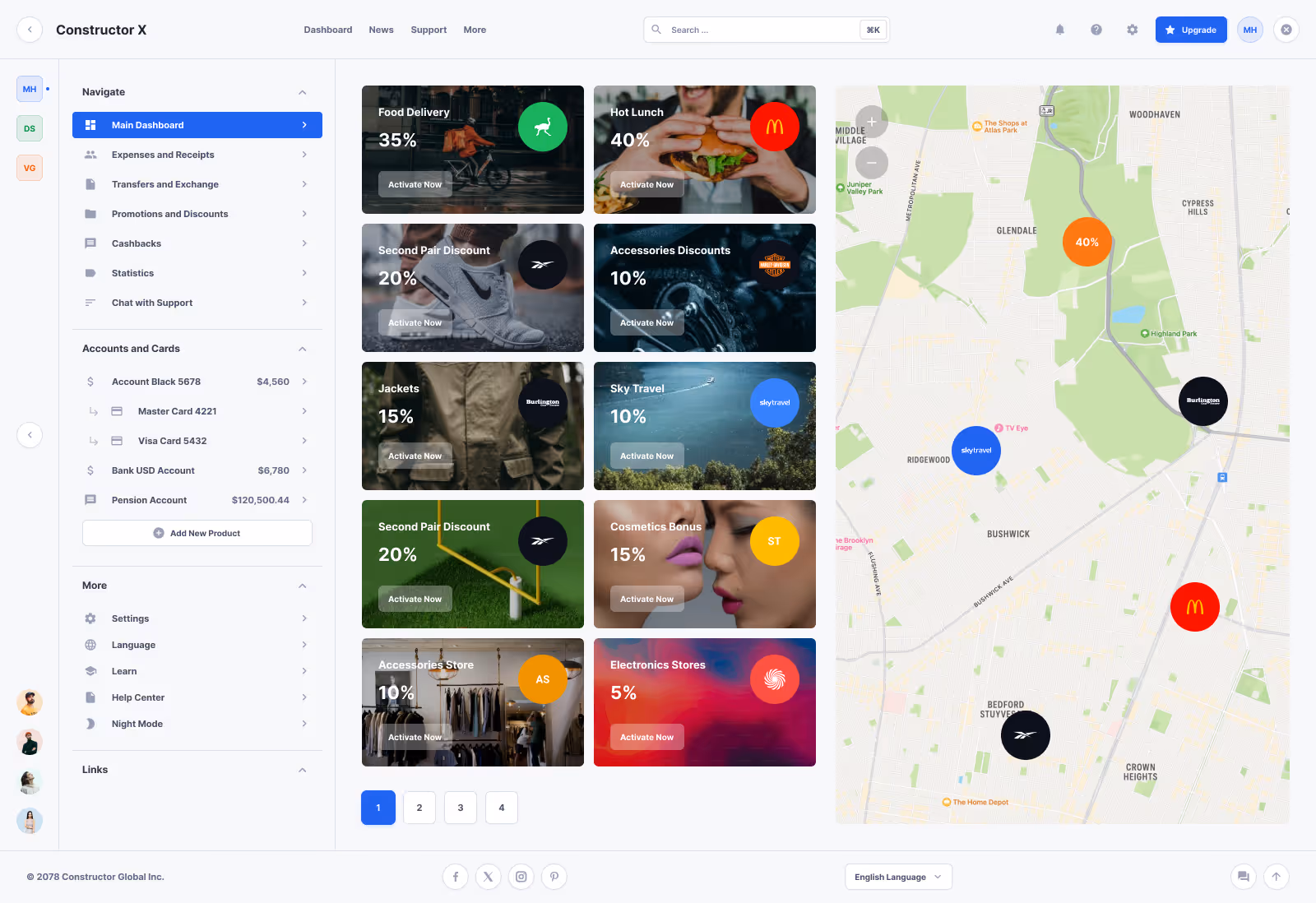Open Cashbacks in sidebar
The width and height of the screenshot is (1316, 903).
[x=197, y=243]
